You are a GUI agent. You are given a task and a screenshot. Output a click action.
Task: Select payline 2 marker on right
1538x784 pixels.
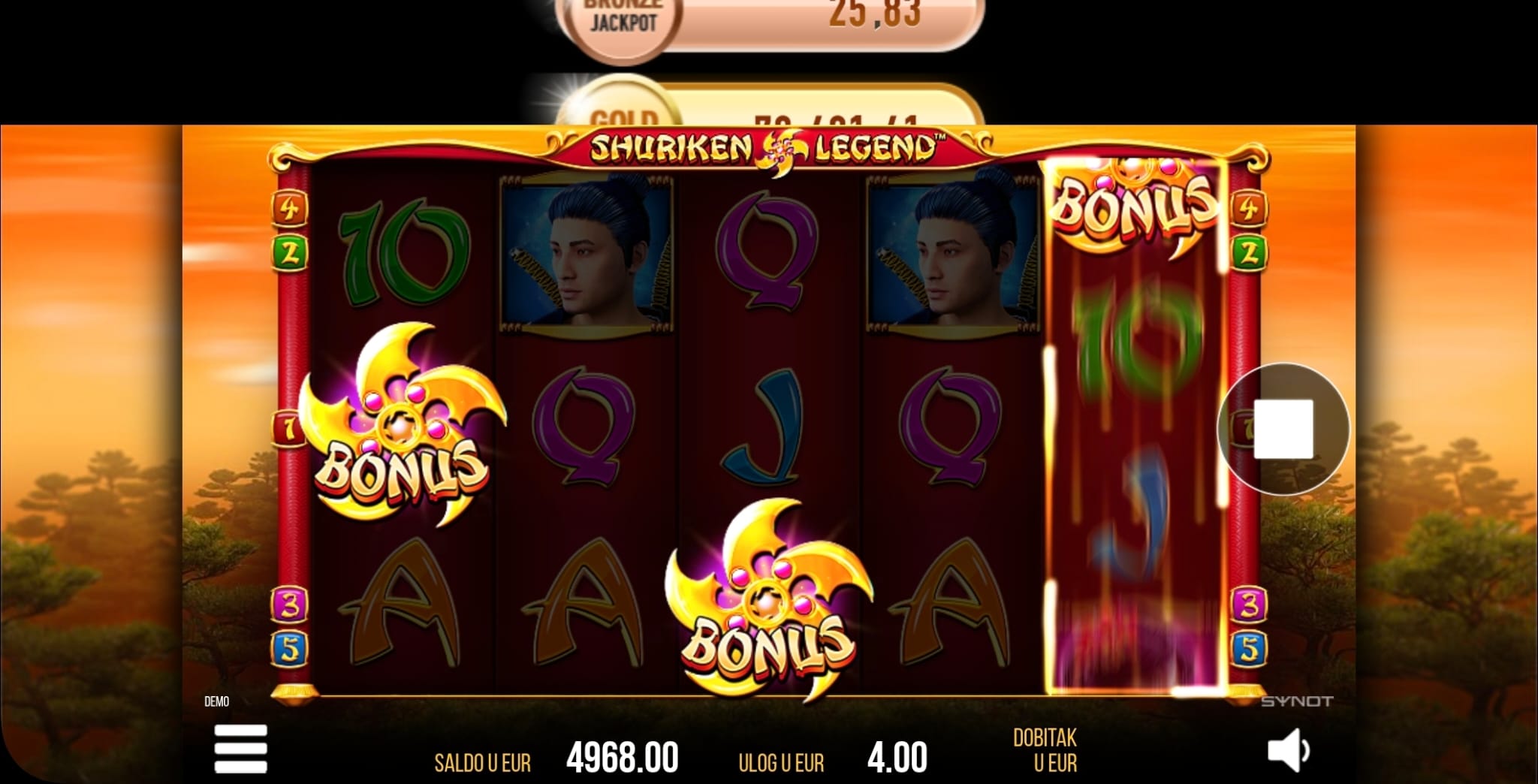coord(1249,253)
